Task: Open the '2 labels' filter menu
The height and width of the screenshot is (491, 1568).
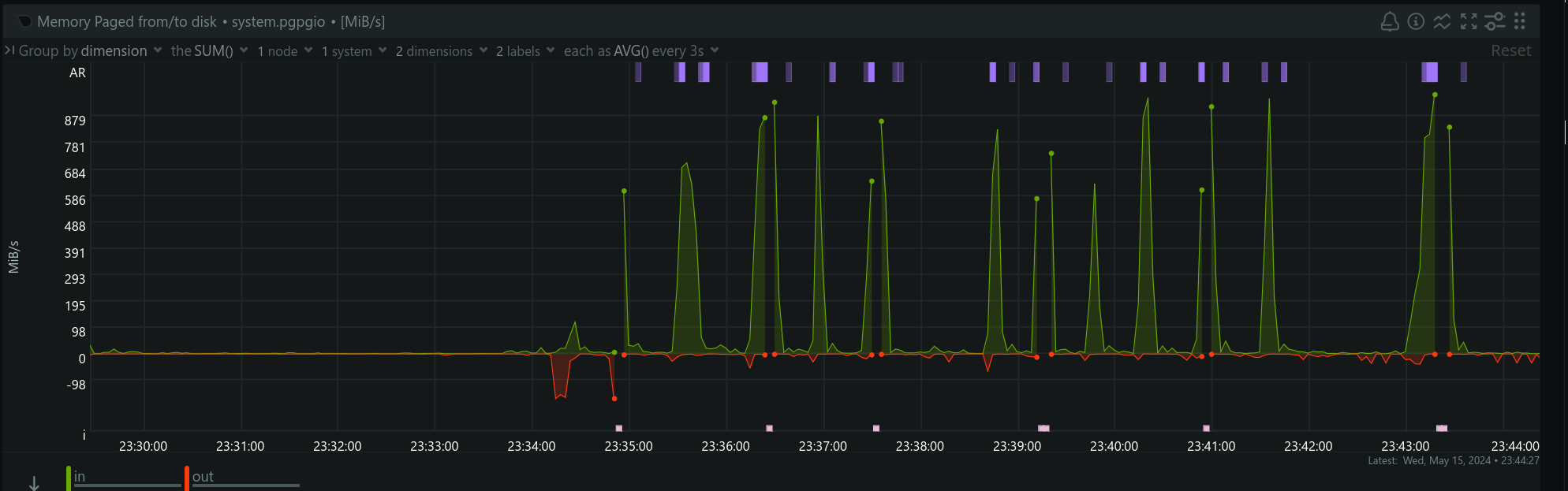Action: [525, 51]
